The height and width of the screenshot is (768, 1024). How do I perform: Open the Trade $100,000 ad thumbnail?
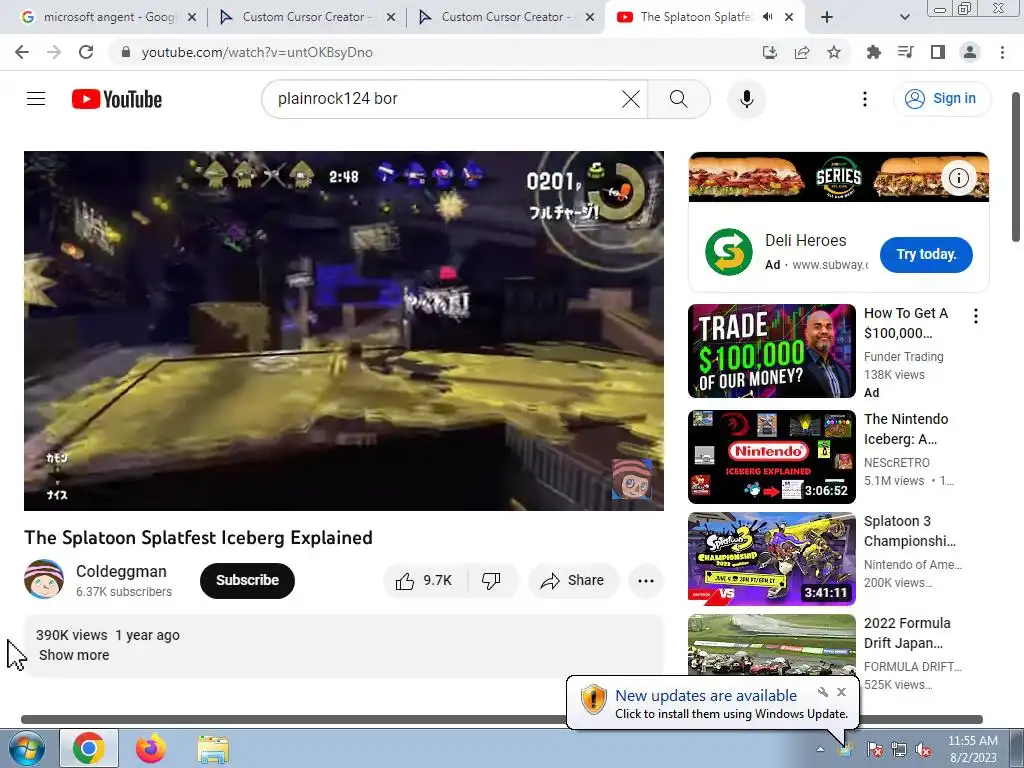[x=771, y=351]
